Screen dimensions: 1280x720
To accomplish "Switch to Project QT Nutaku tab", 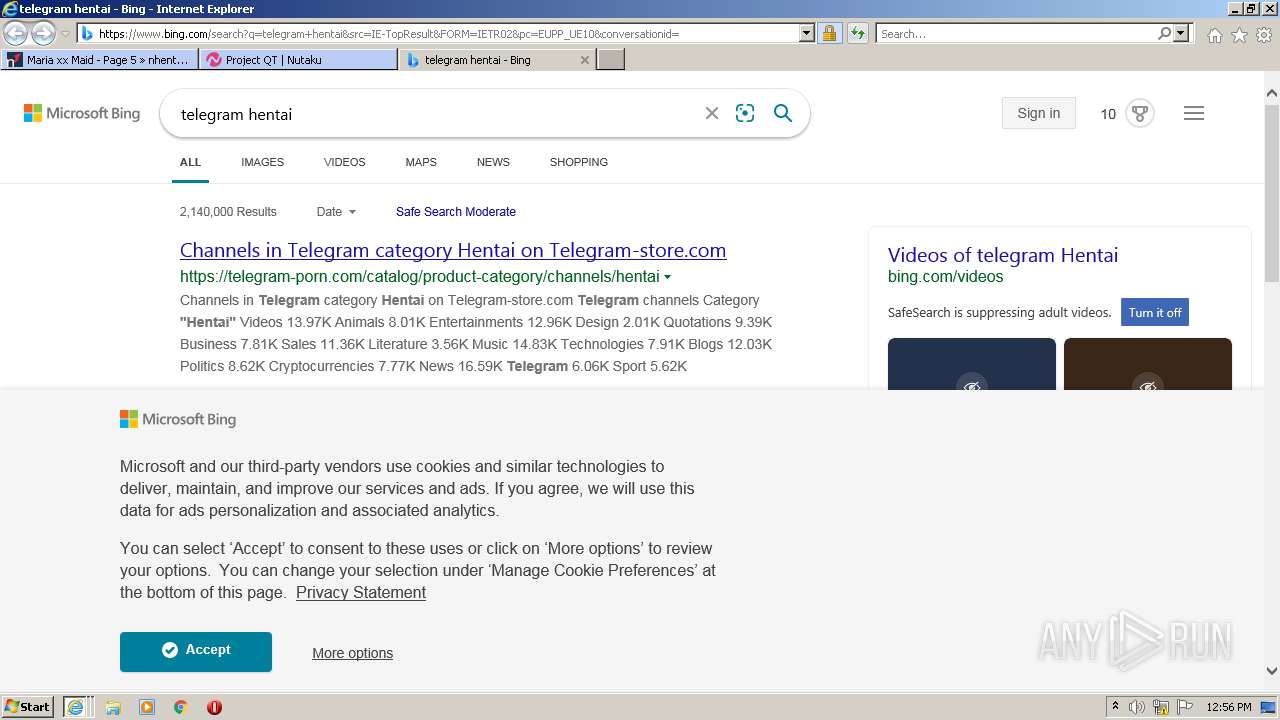I will pyautogui.click(x=298, y=60).
